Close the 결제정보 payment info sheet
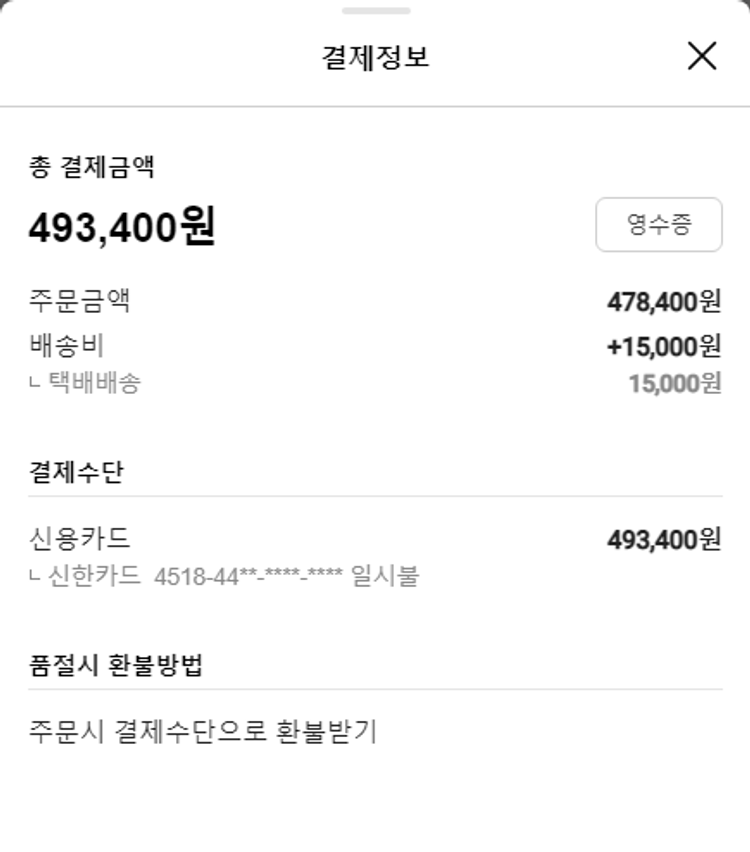 [x=702, y=56]
